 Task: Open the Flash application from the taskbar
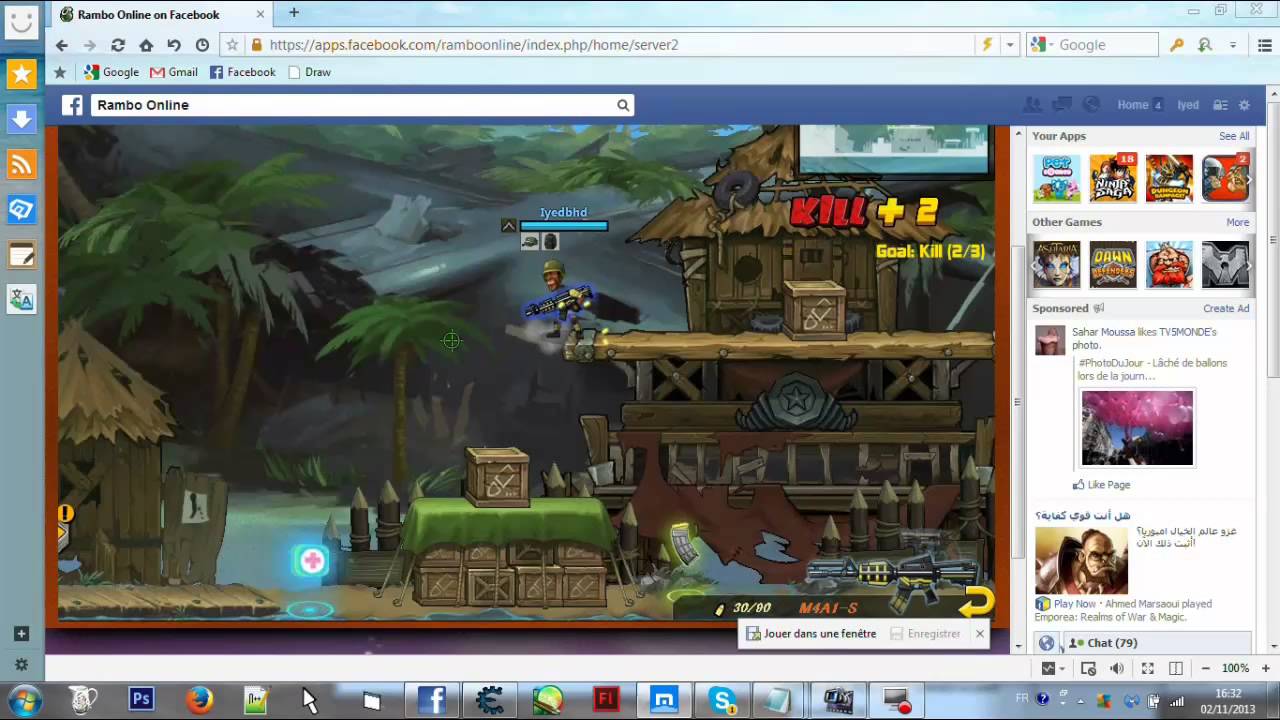click(606, 699)
